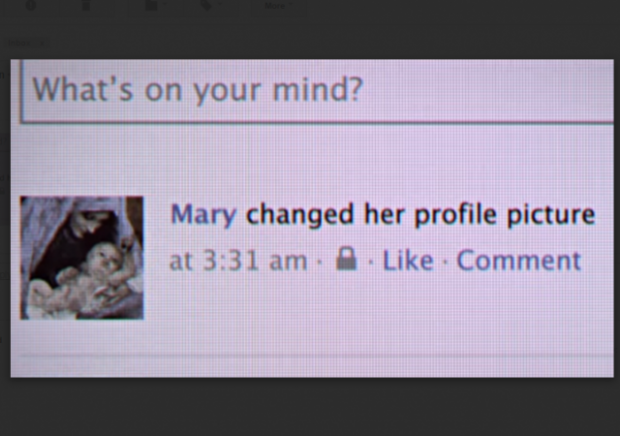Click the changed her profile picture text

[x=420, y=215]
